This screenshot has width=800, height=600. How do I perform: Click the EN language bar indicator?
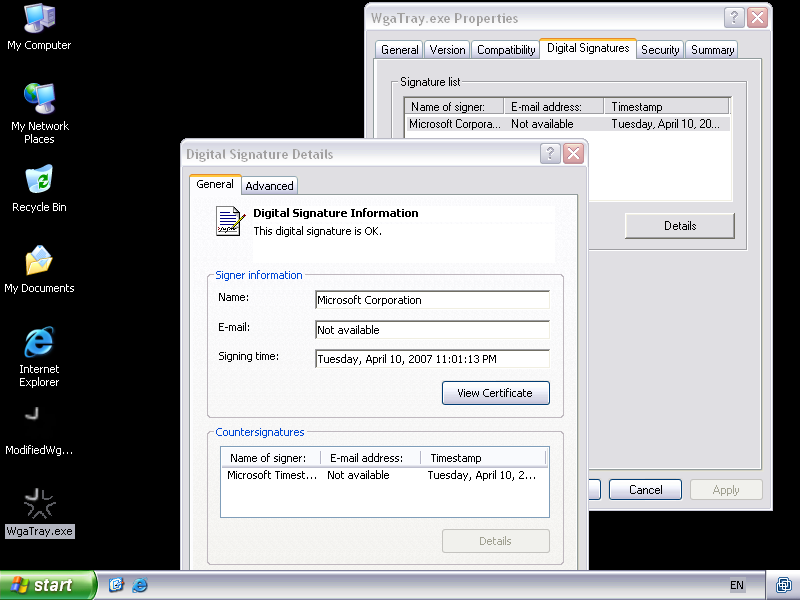tap(737, 585)
